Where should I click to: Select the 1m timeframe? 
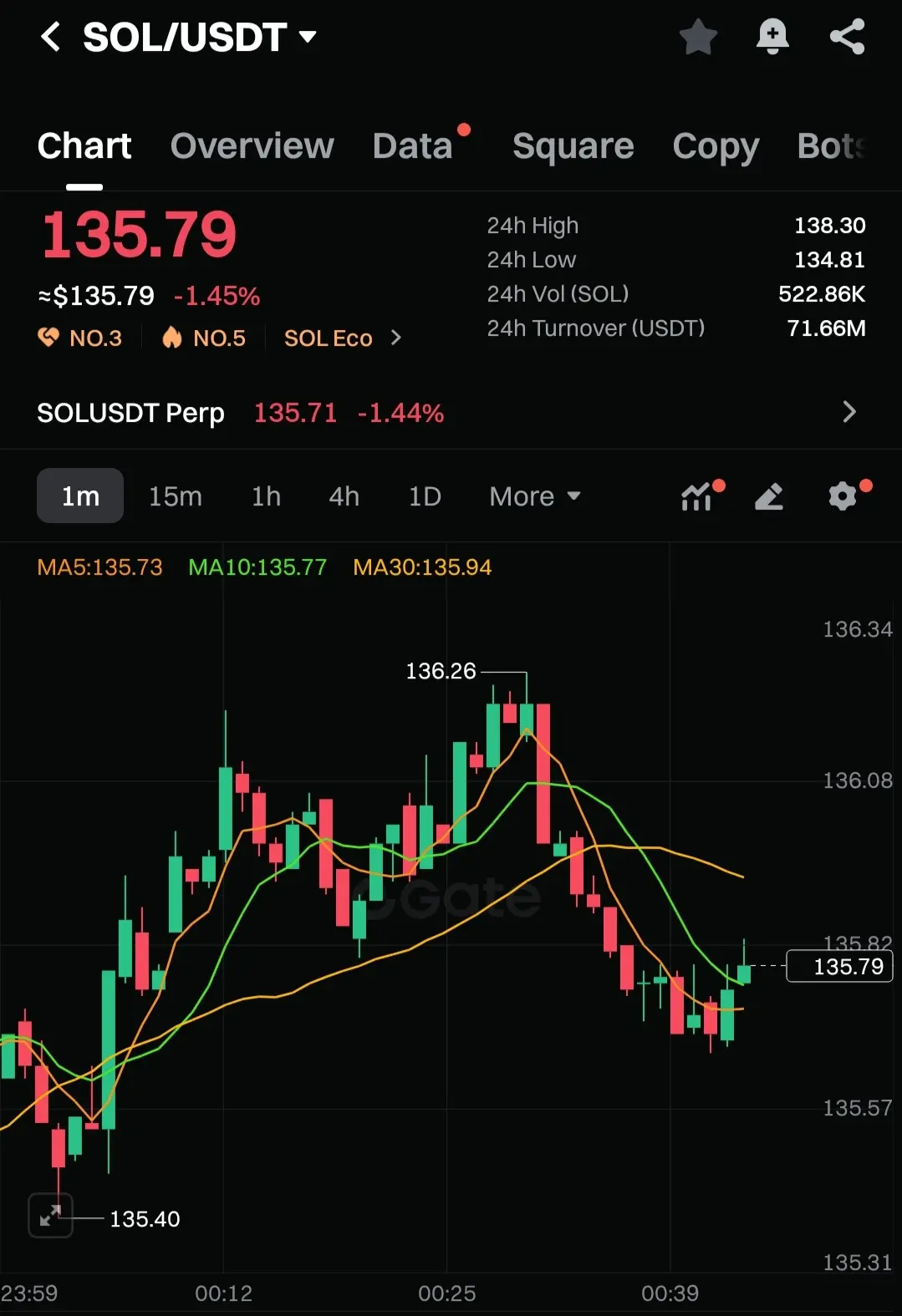[x=80, y=495]
